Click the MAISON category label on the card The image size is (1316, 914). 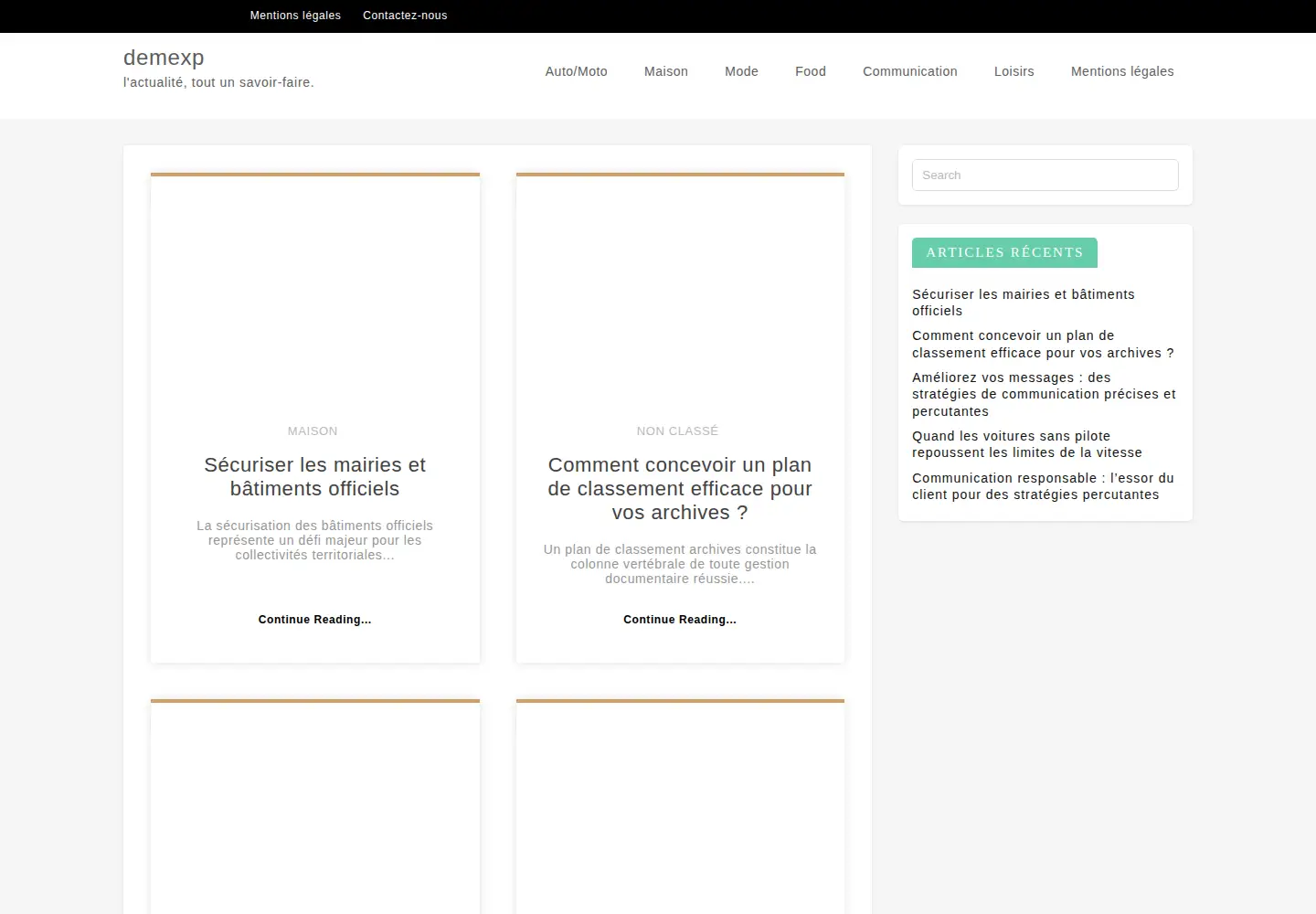[313, 431]
